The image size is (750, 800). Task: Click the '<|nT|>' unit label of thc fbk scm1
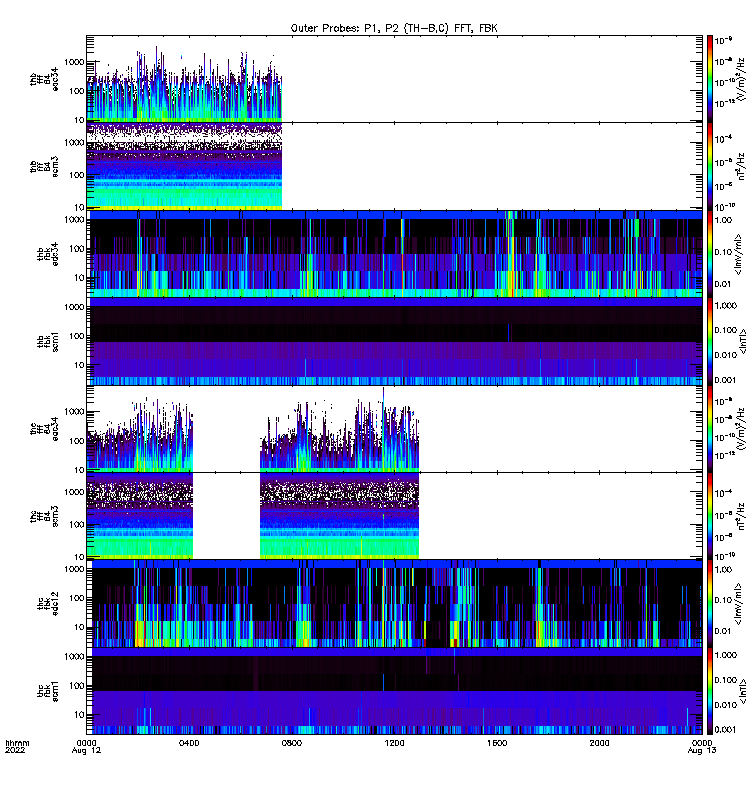click(742, 691)
